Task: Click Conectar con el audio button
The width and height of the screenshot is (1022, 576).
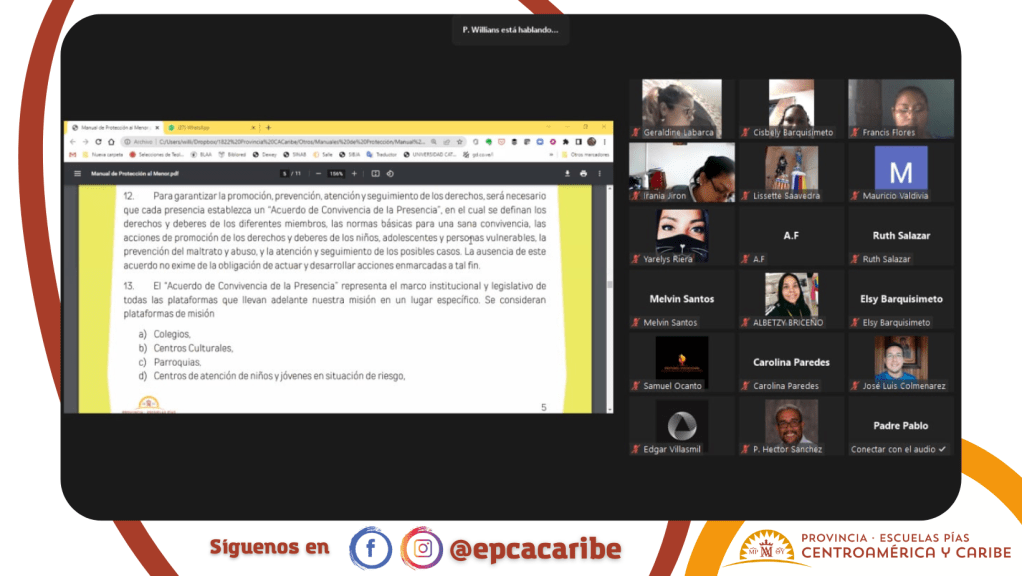Action: (x=900, y=449)
